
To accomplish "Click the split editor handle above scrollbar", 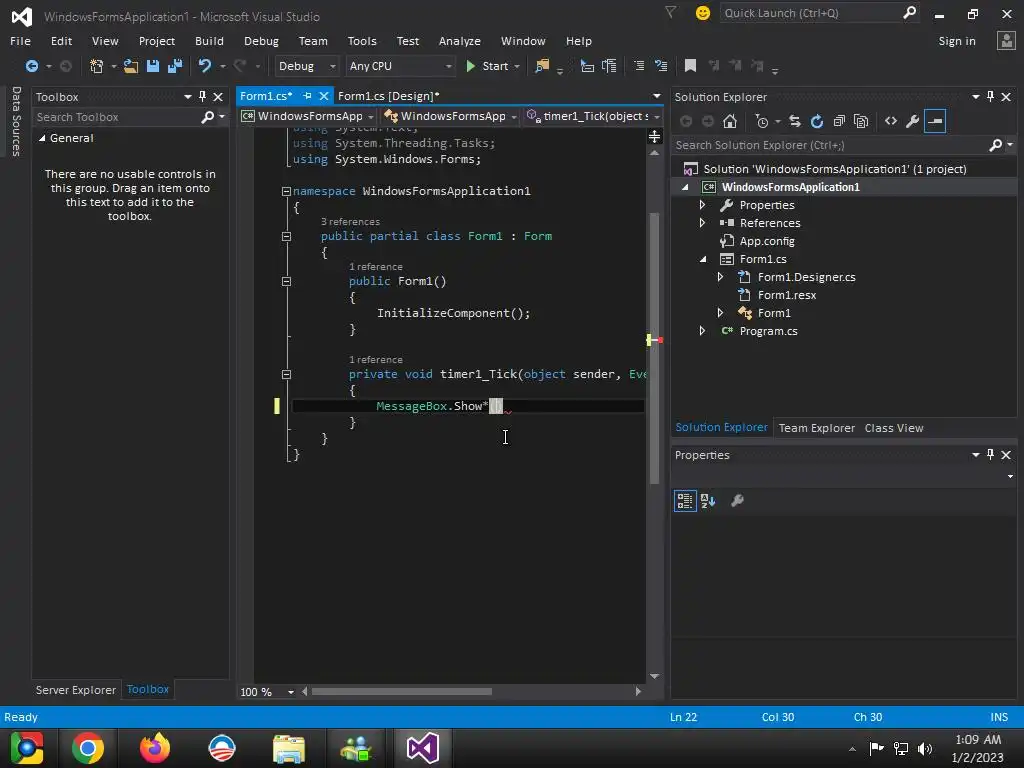I will 654,136.
